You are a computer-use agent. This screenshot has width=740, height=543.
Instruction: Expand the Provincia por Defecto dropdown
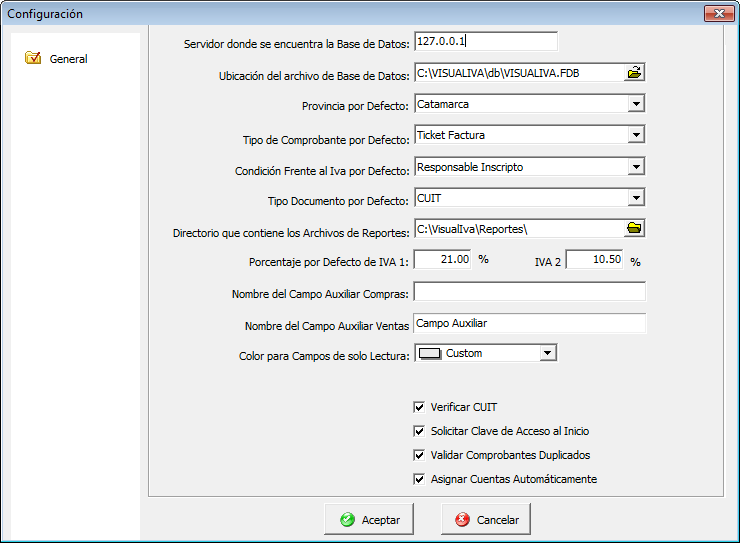[635, 103]
